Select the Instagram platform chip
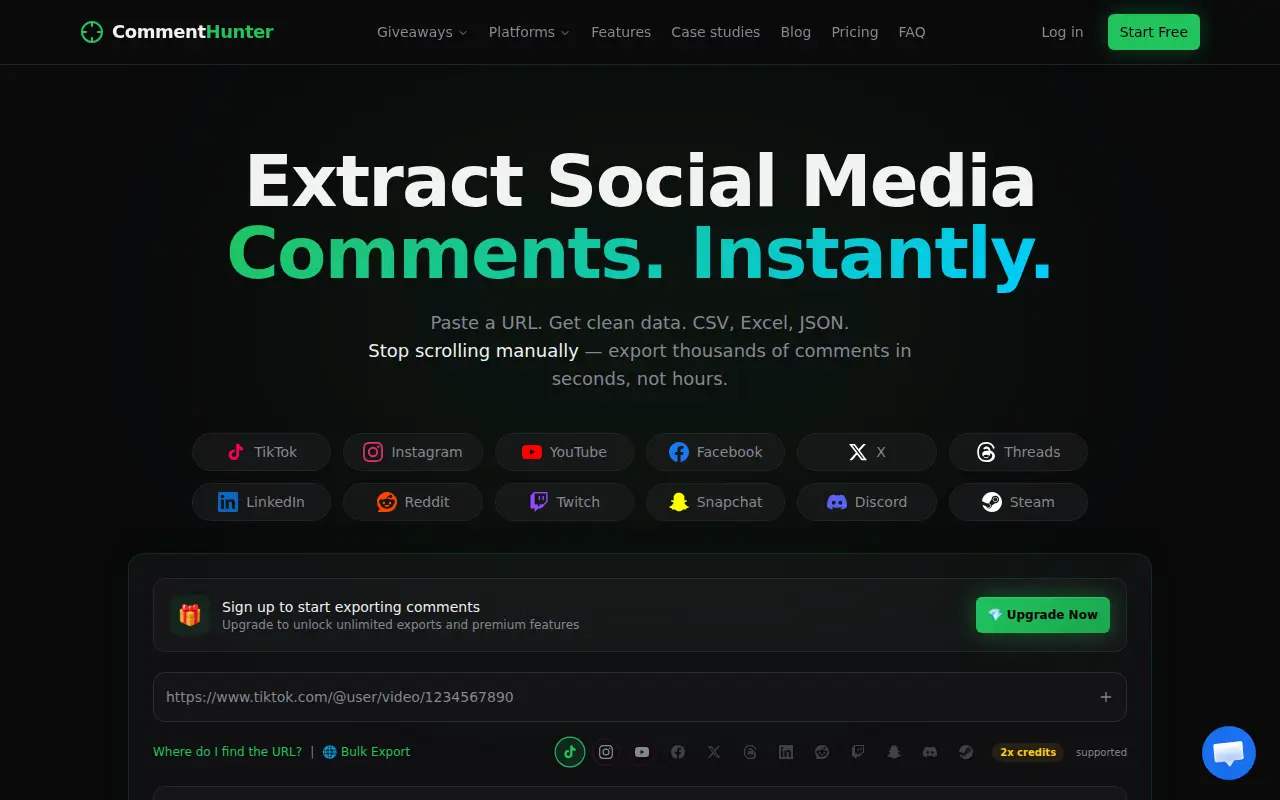This screenshot has height=800, width=1280. click(x=413, y=452)
